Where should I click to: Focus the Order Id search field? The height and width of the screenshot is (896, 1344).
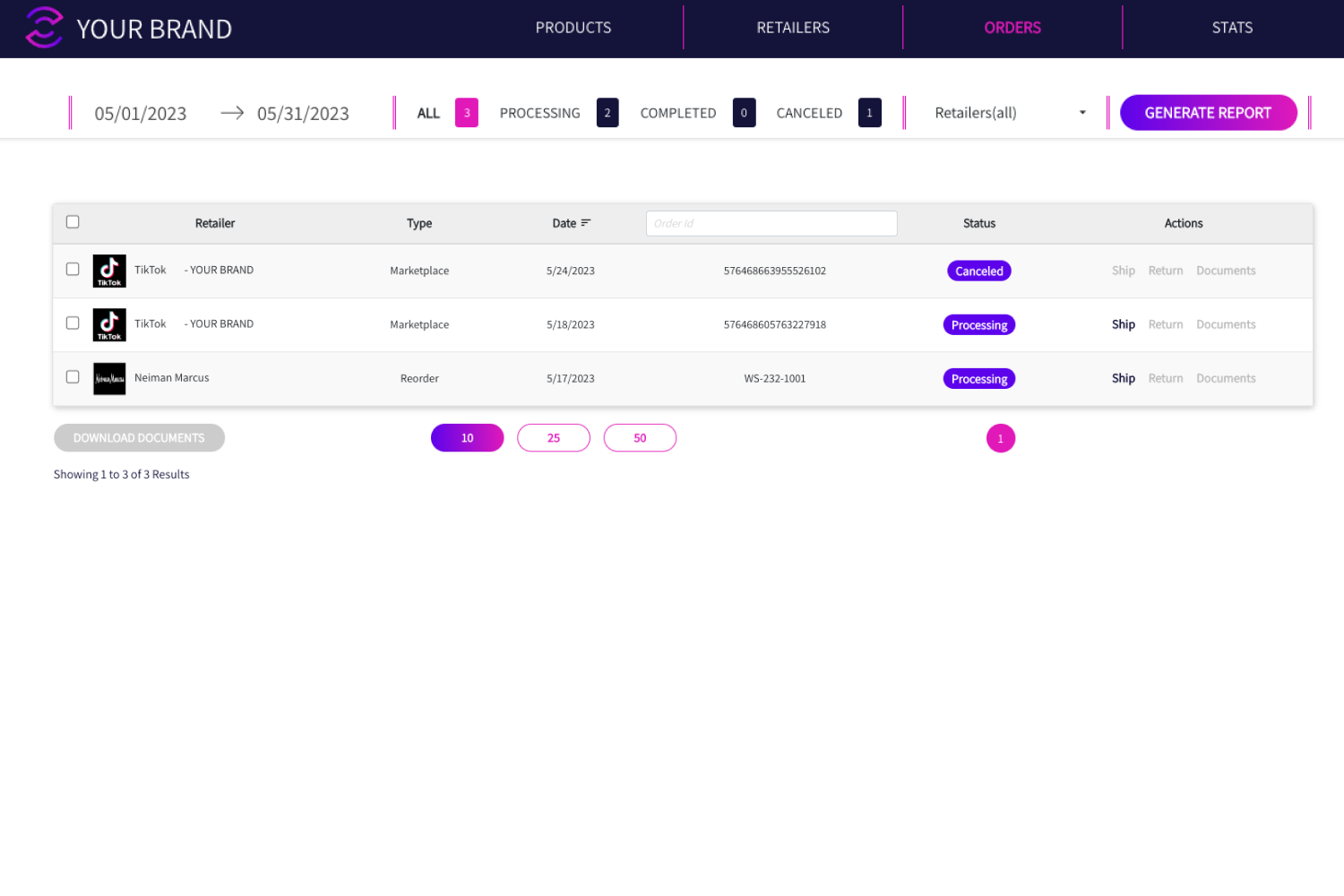[771, 223]
